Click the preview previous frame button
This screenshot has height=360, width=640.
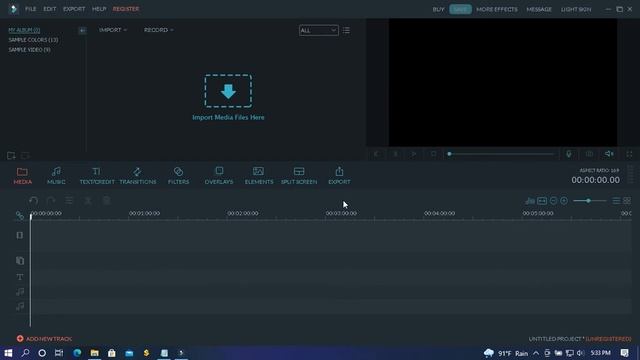[x=377, y=154]
